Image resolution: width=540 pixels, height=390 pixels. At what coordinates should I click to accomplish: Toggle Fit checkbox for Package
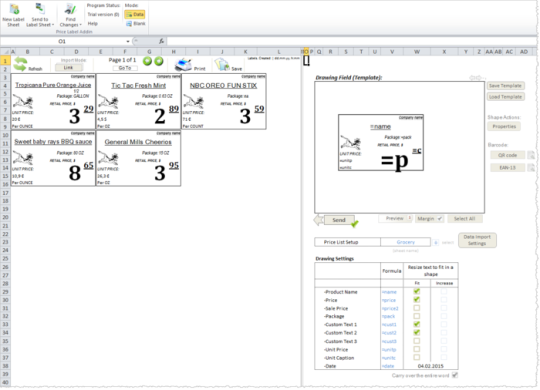point(417,316)
